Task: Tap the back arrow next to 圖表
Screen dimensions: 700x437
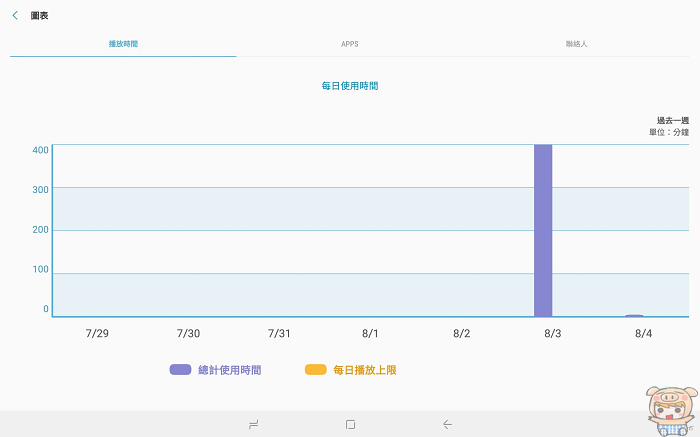Action: [15, 16]
